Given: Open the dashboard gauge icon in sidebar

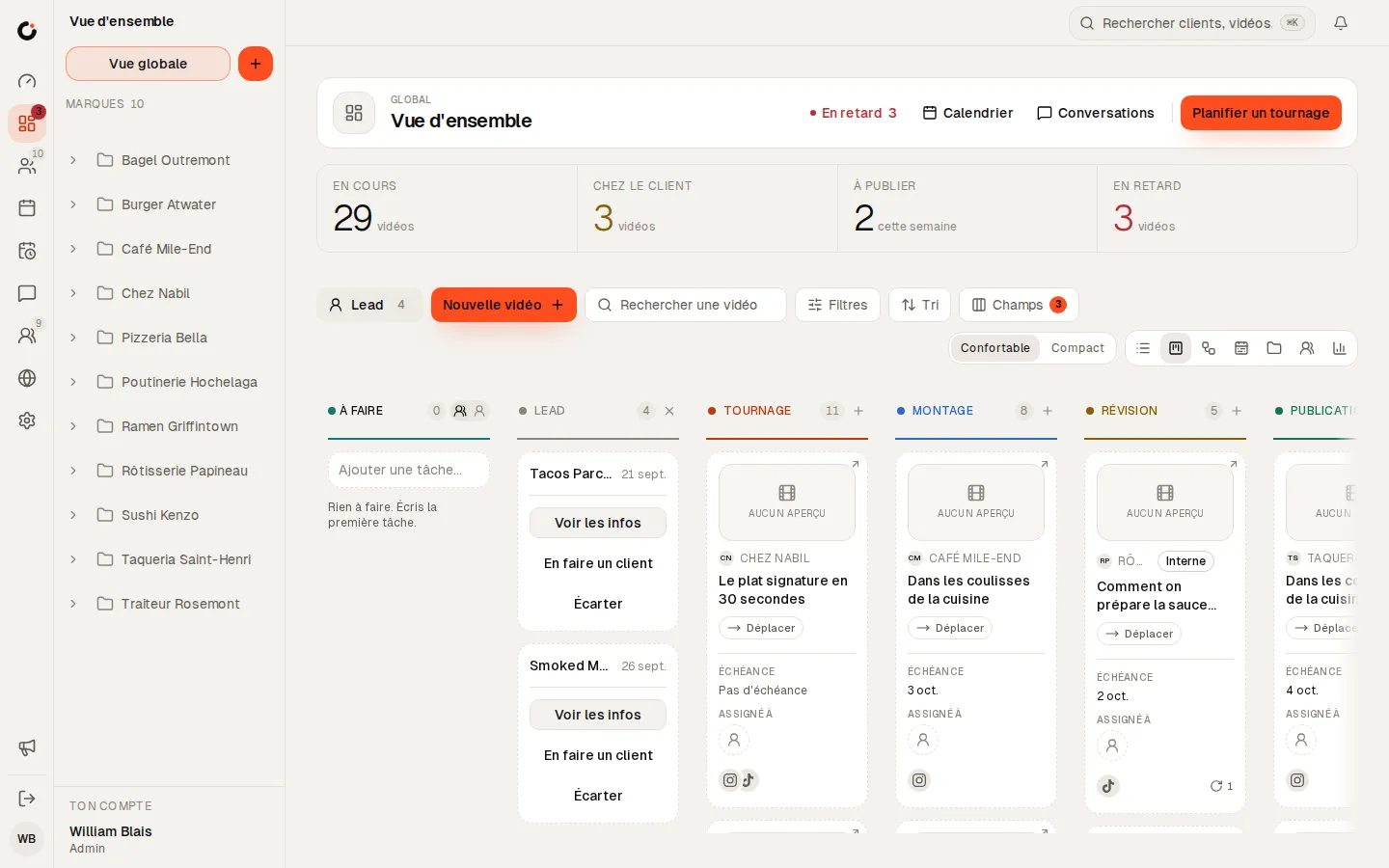Looking at the screenshot, I should [27, 81].
